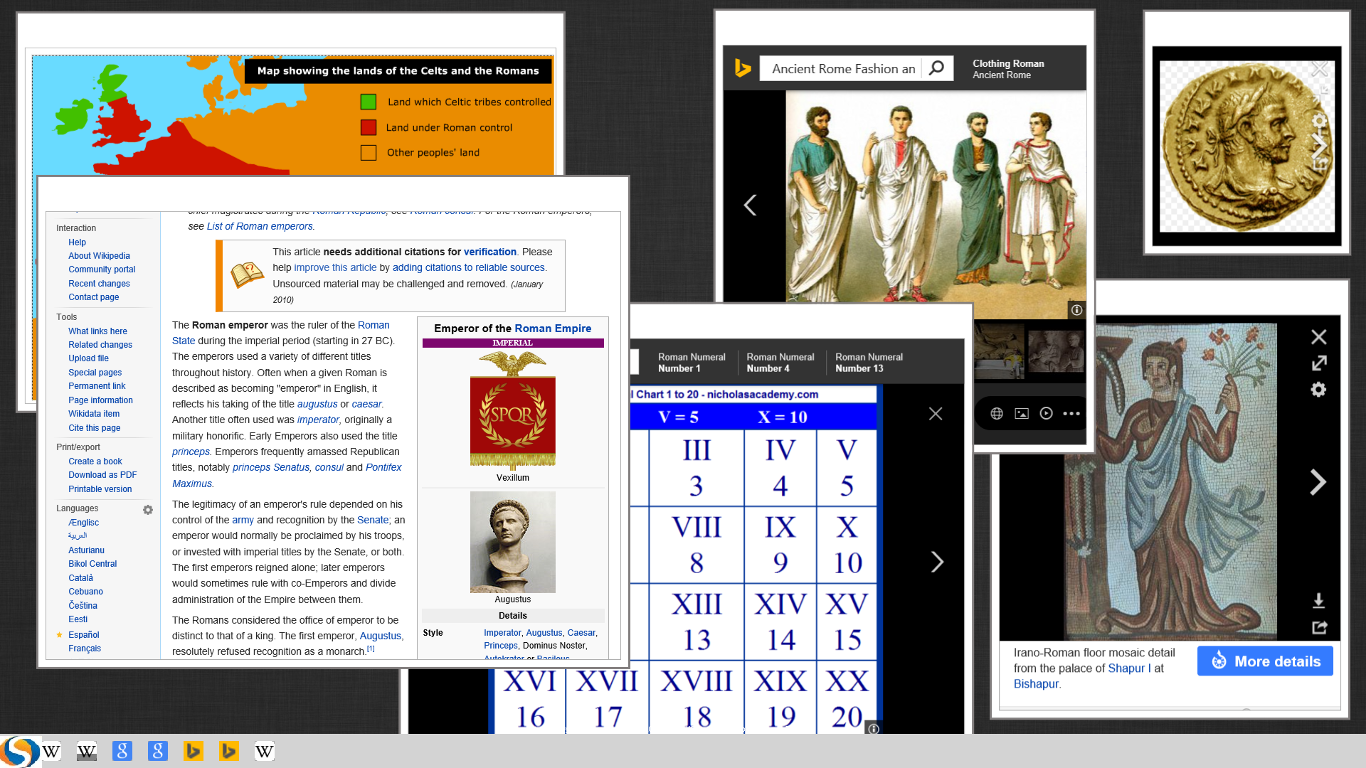Close the Roman numeral chart viewer with the X
This screenshot has width=1366, height=768.
(x=935, y=413)
